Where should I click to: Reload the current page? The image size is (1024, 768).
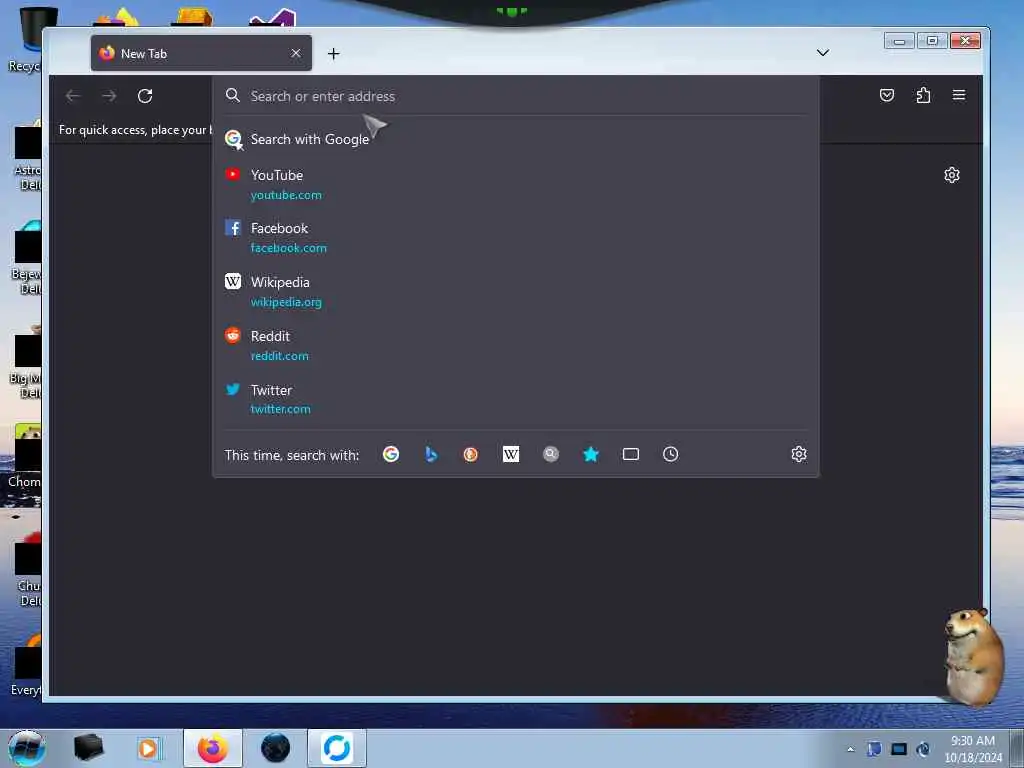tap(145, 96)
